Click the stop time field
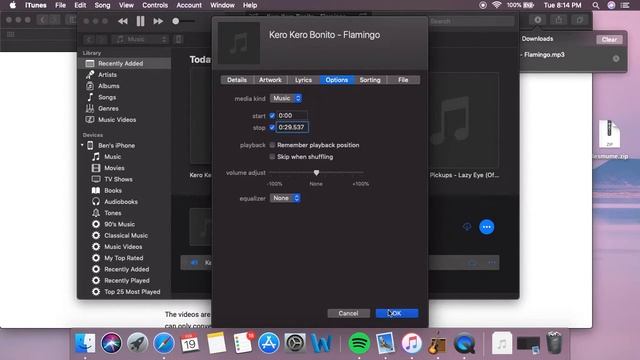The height and width of the screenshot is (360, 640). pos(292,127)
